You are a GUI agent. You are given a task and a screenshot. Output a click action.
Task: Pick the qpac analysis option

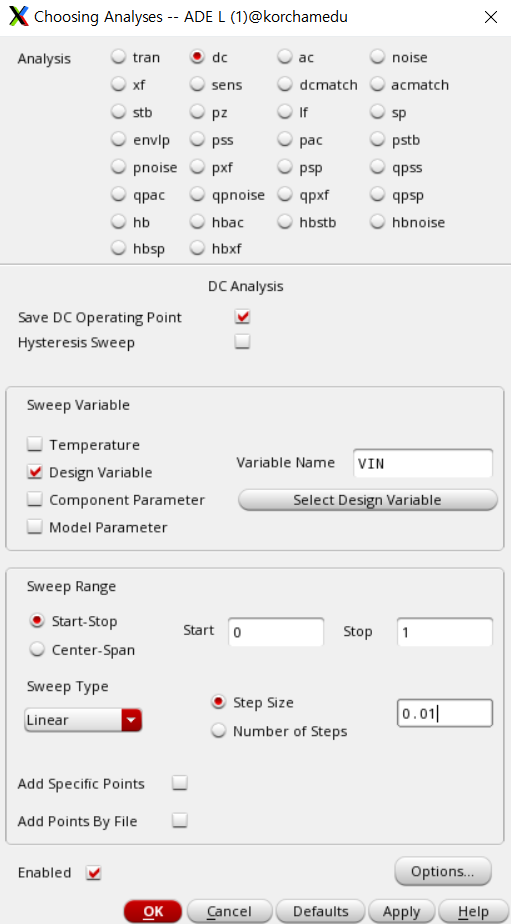119,194
